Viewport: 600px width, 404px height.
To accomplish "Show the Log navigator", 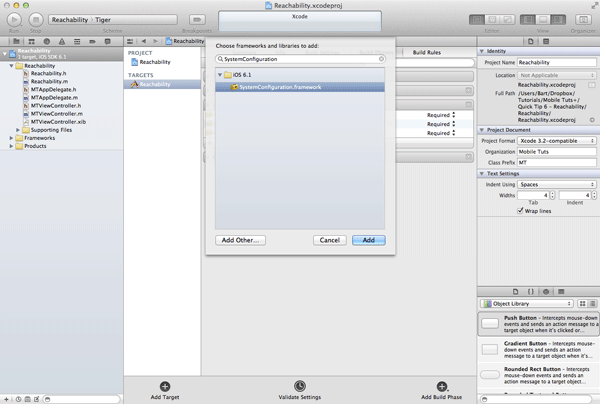I will pyautogui.click(x=108, y=41).
